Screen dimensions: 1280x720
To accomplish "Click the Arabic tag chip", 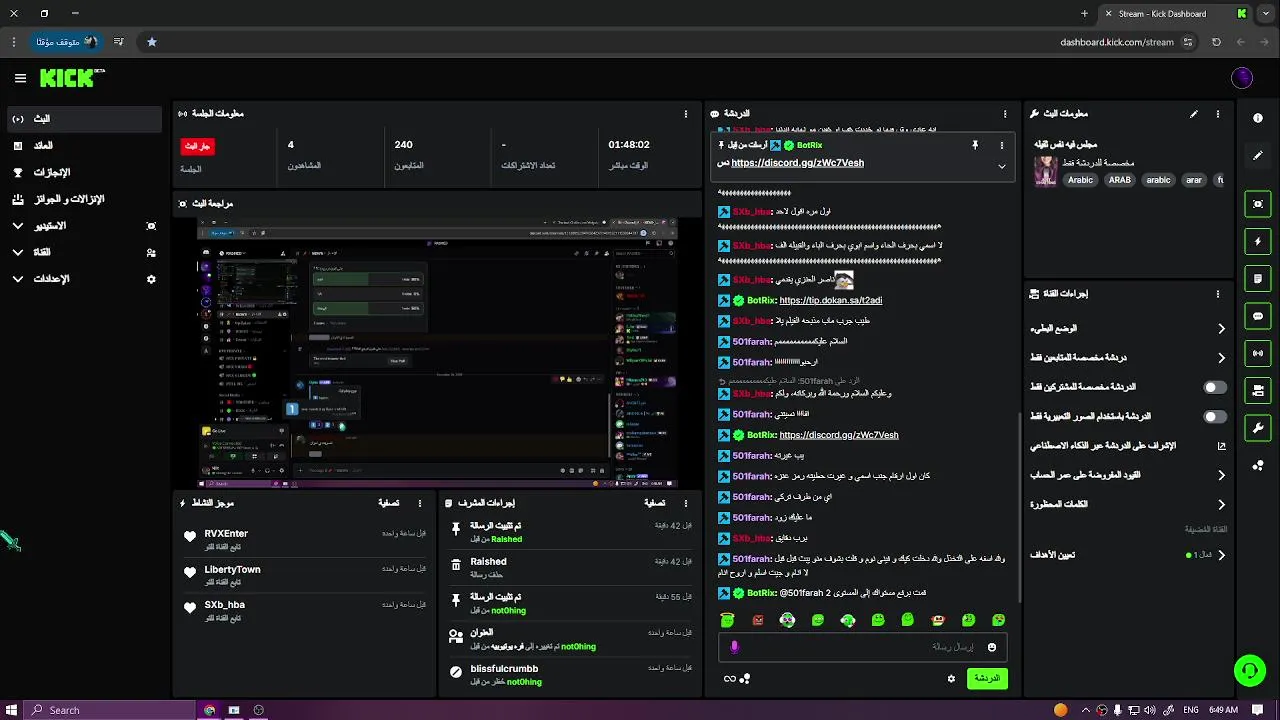I will [x=1080, y=180].
